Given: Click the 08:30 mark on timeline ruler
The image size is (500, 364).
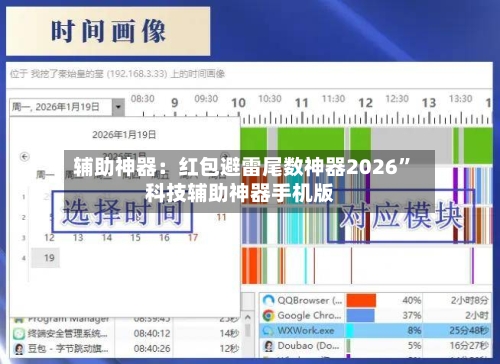Looking at the screenshot, I should tap(143, 99).
